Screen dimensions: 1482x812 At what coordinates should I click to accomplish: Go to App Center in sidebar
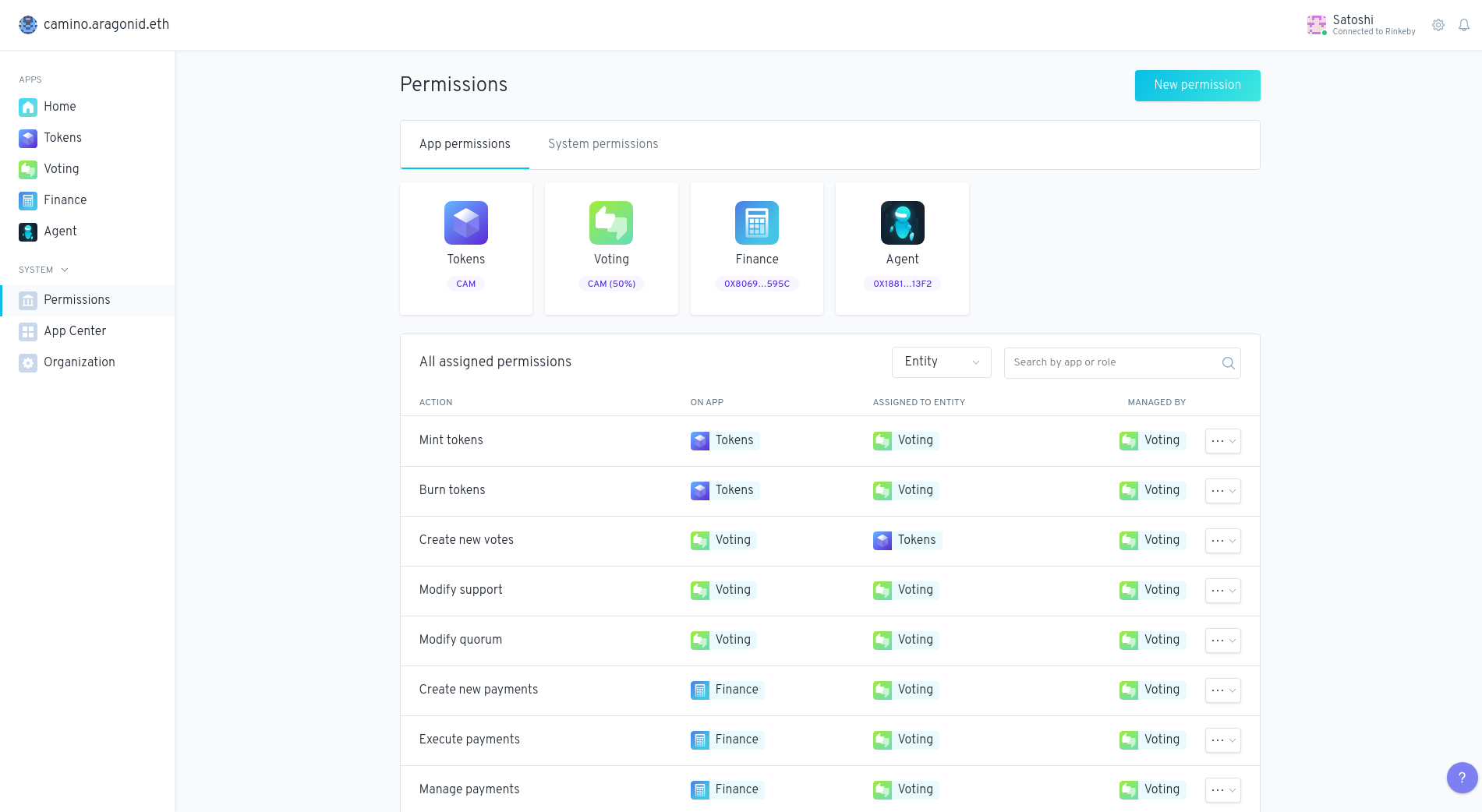(75, 331)
